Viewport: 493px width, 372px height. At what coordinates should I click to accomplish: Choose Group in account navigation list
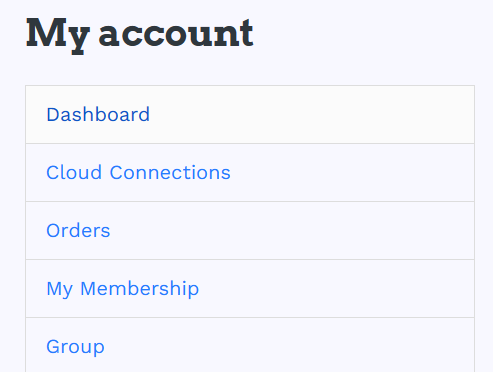pyautogui.click(x=75, y=347)
